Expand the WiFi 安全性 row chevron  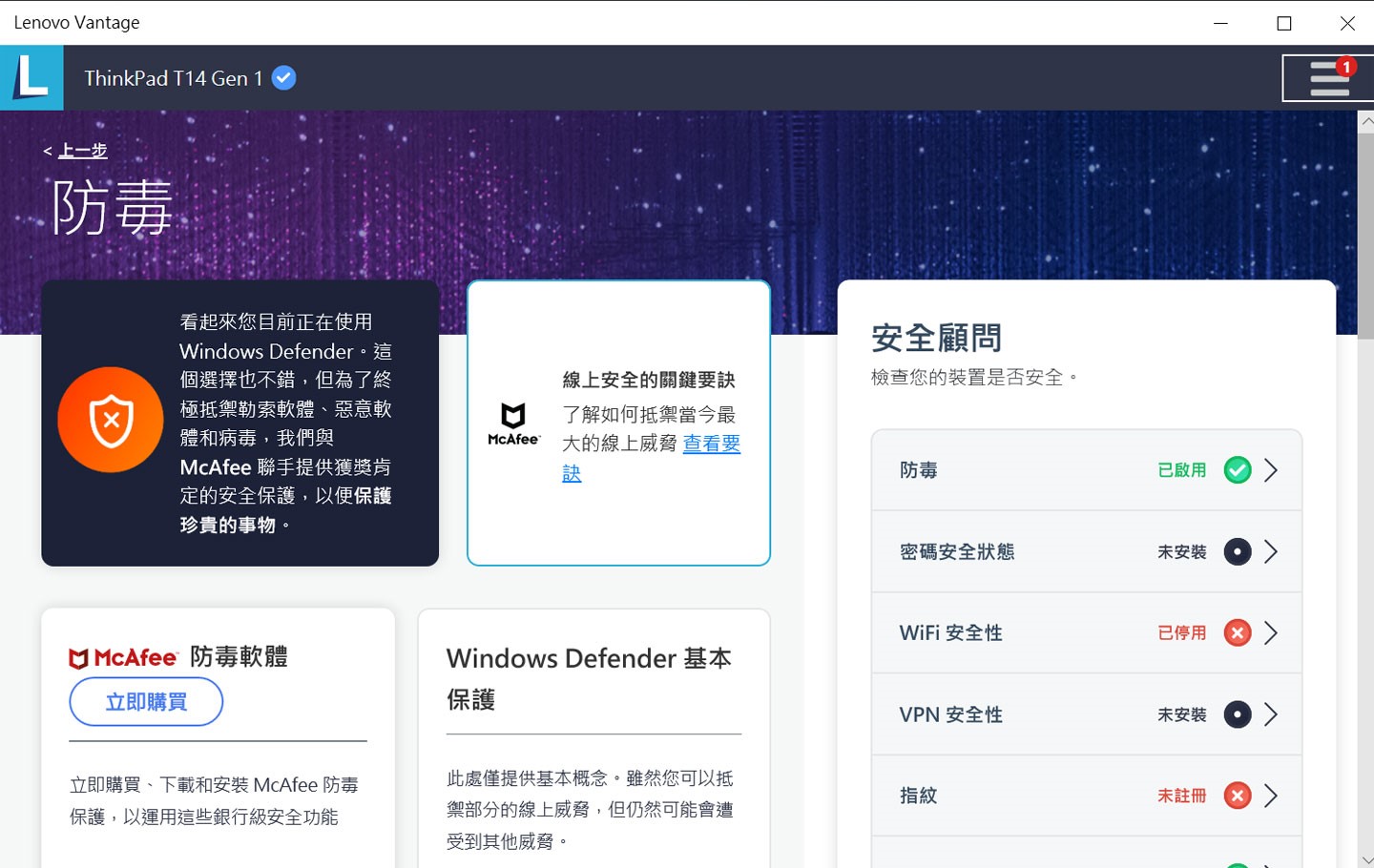point(1271,632)
